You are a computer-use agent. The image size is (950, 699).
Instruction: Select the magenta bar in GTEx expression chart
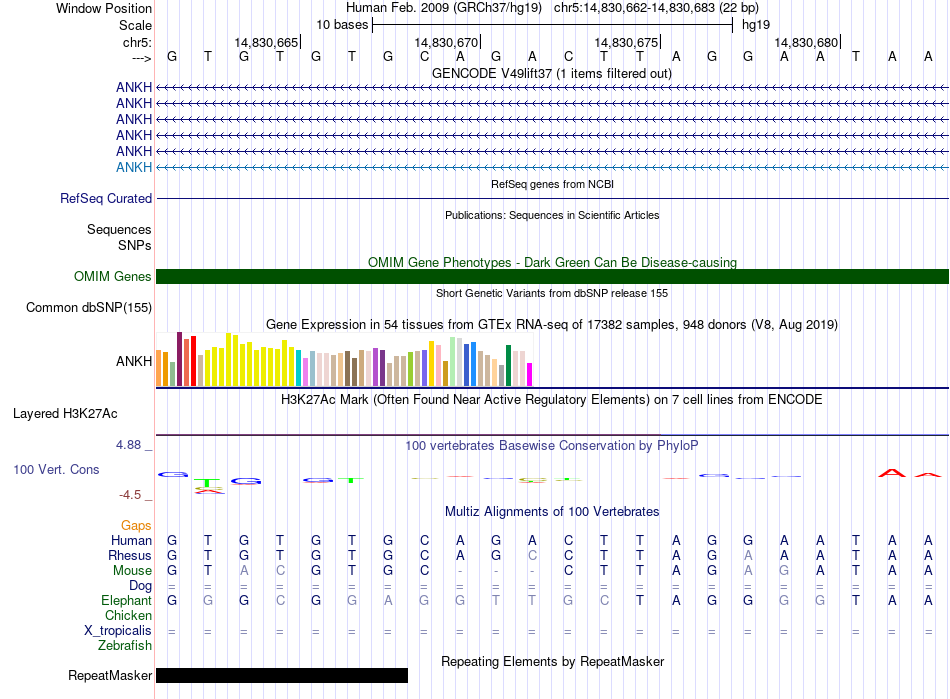[530, 374]
